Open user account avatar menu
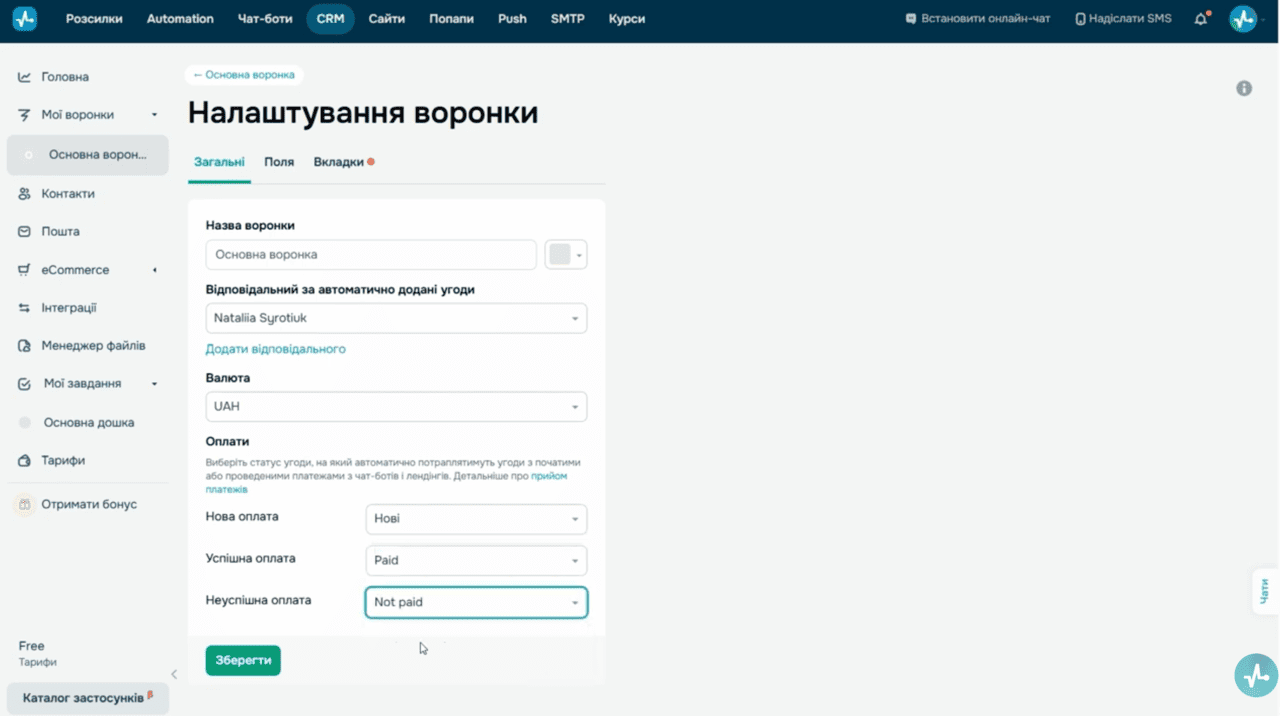 1243,19
